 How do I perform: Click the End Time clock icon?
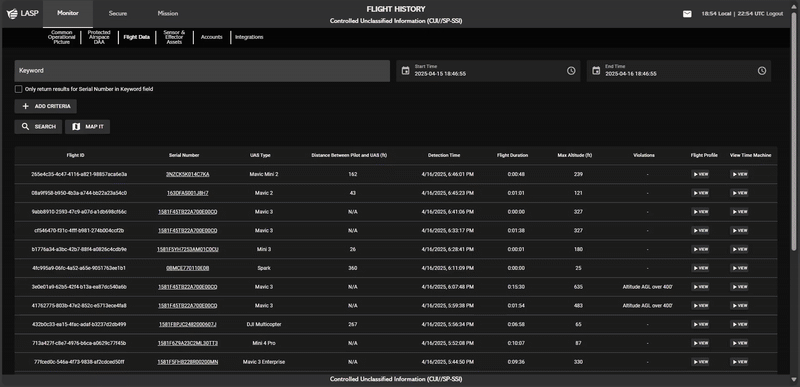[x=762, y=71]
